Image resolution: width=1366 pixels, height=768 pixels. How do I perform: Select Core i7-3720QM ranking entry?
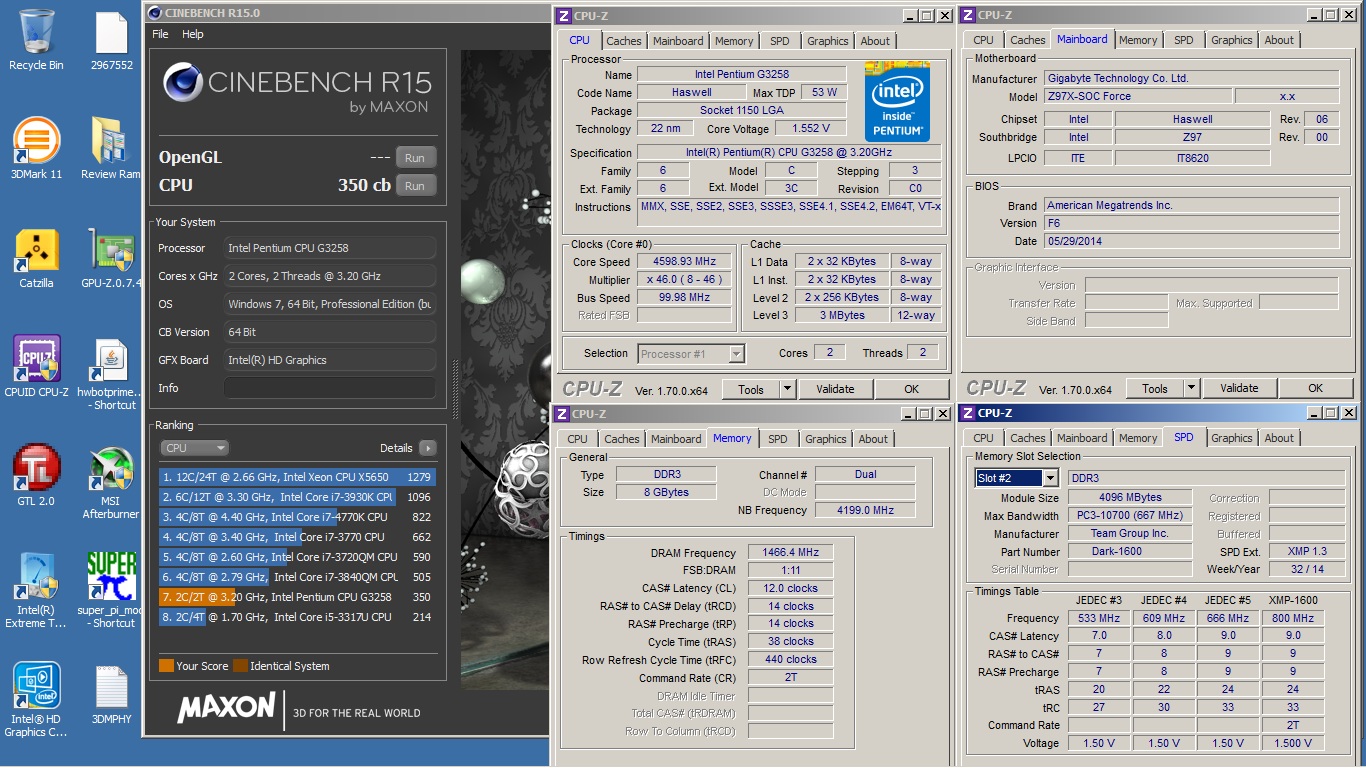coord(297,557)
